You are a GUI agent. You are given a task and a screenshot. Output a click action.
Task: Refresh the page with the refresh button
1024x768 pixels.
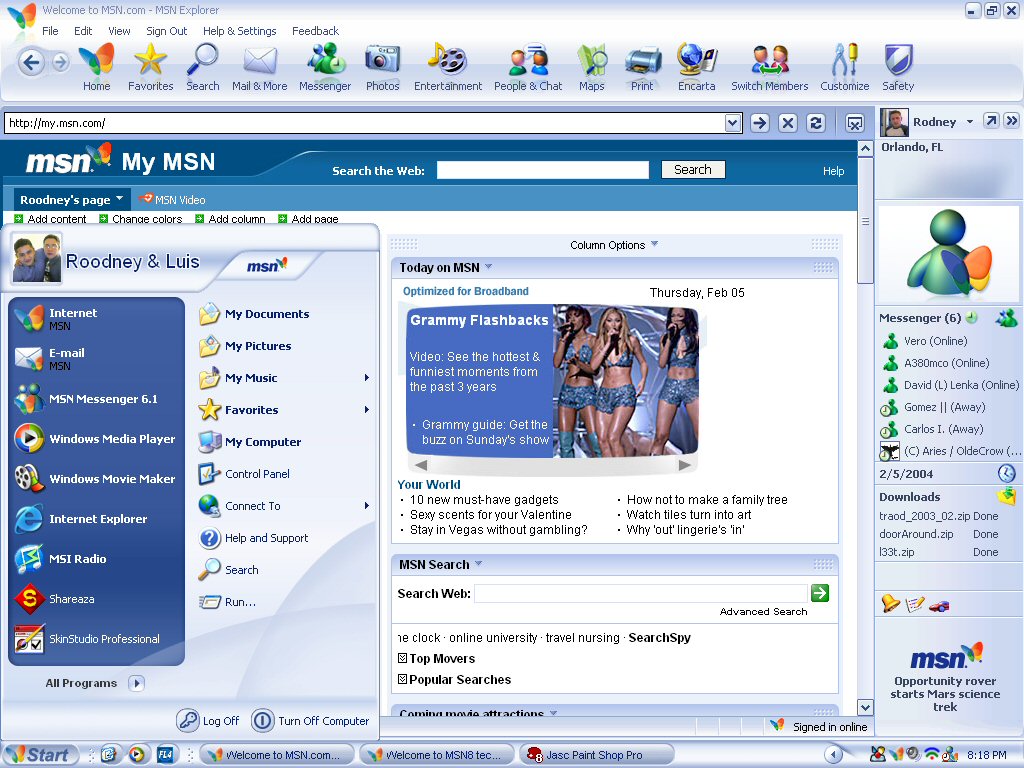tap(816, 123)
